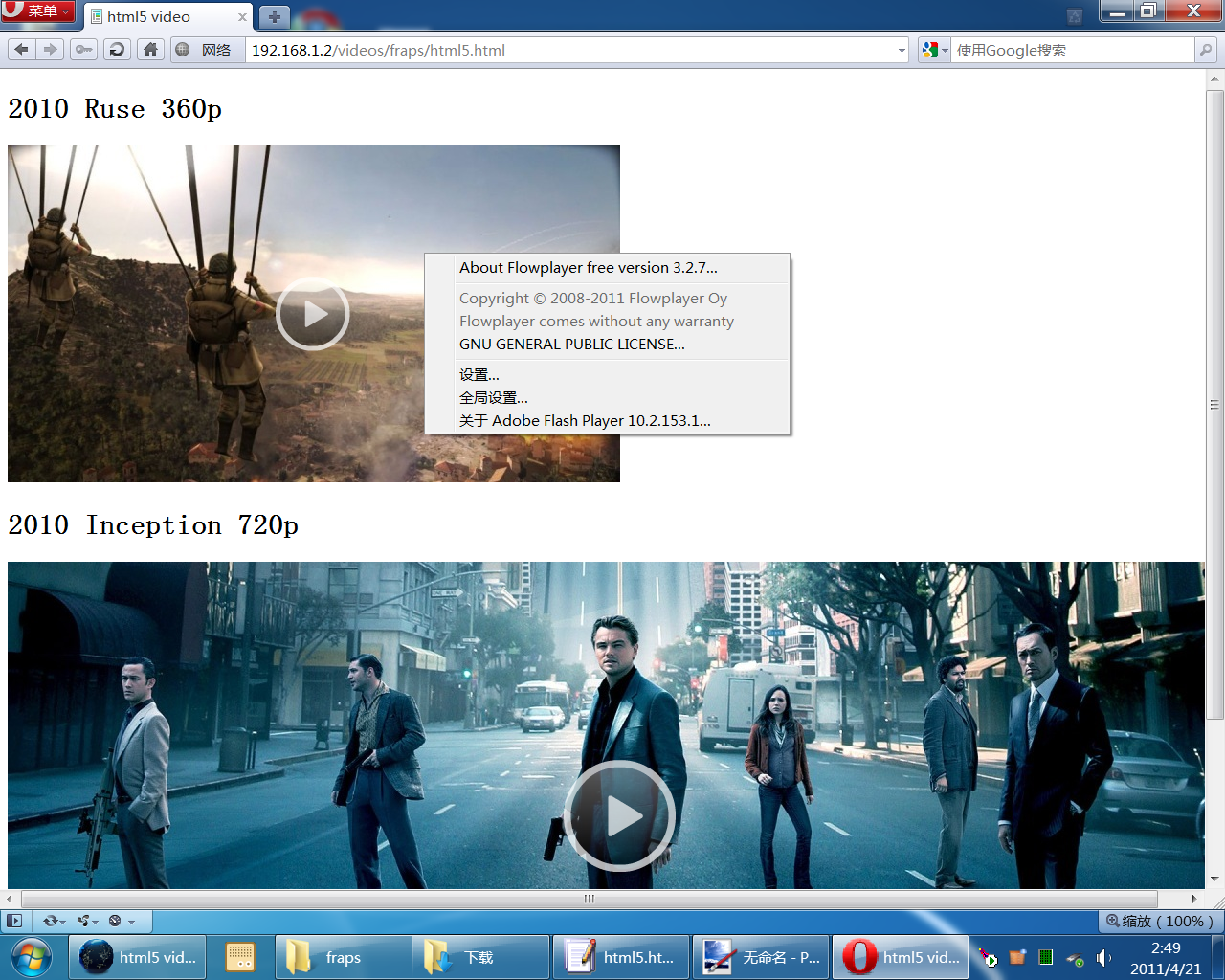This screenshot has width=1225, height=980.
Task: Open the Windows Start menu
Action: pos(32,957)
